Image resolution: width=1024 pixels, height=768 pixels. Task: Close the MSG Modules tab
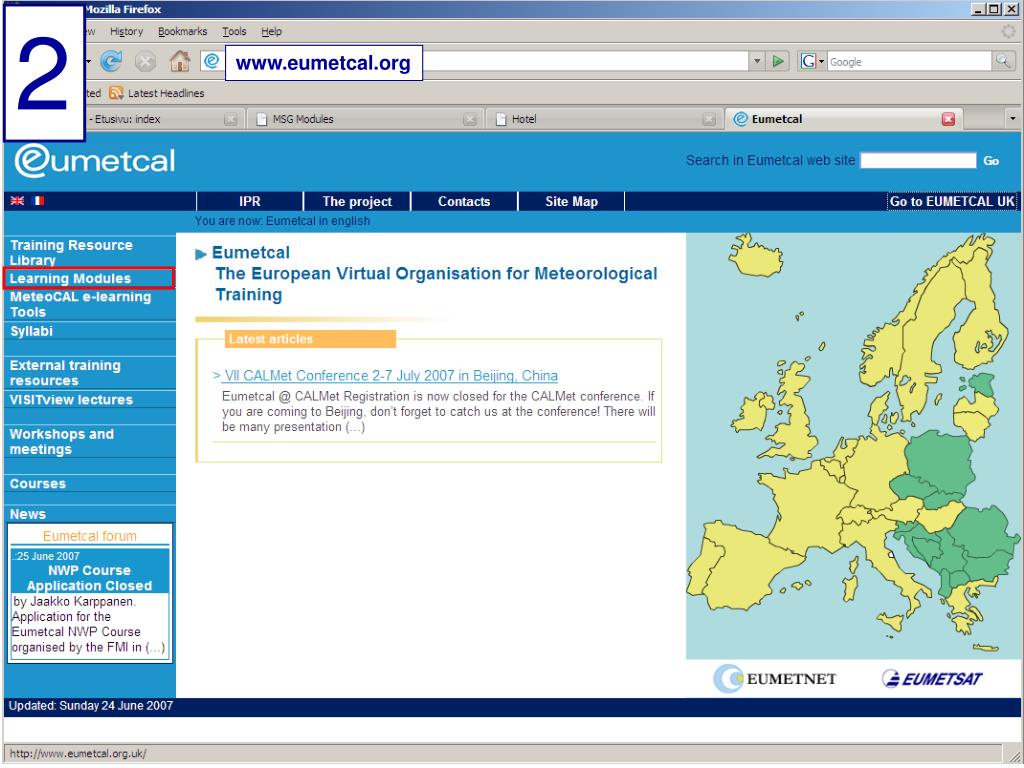470,119
